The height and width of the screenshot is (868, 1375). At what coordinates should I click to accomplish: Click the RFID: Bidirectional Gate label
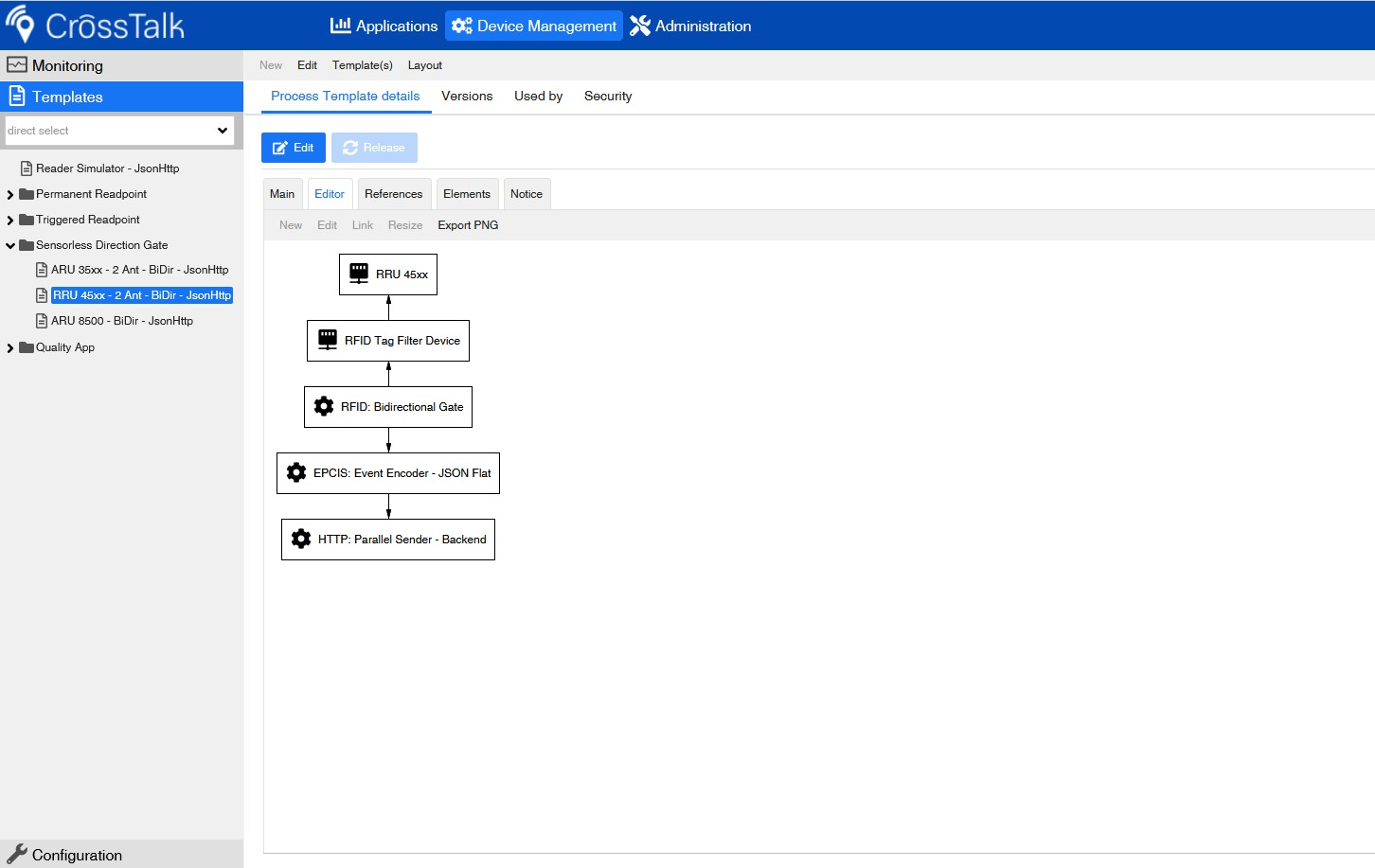pos(402,407)
